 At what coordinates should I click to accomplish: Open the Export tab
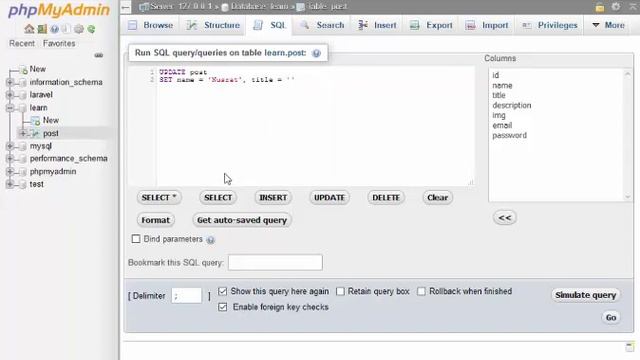(431, 25)
